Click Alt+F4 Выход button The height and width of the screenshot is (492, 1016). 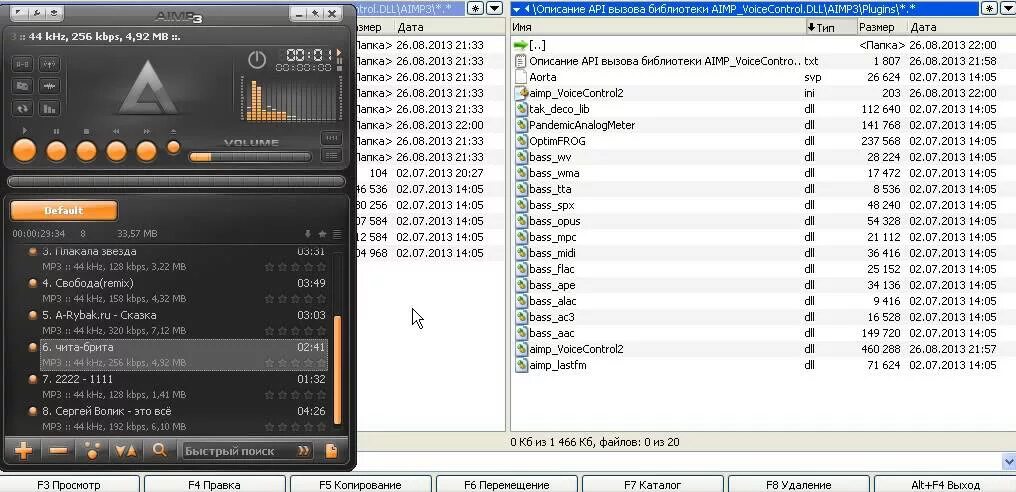click(x=945, y=484)
